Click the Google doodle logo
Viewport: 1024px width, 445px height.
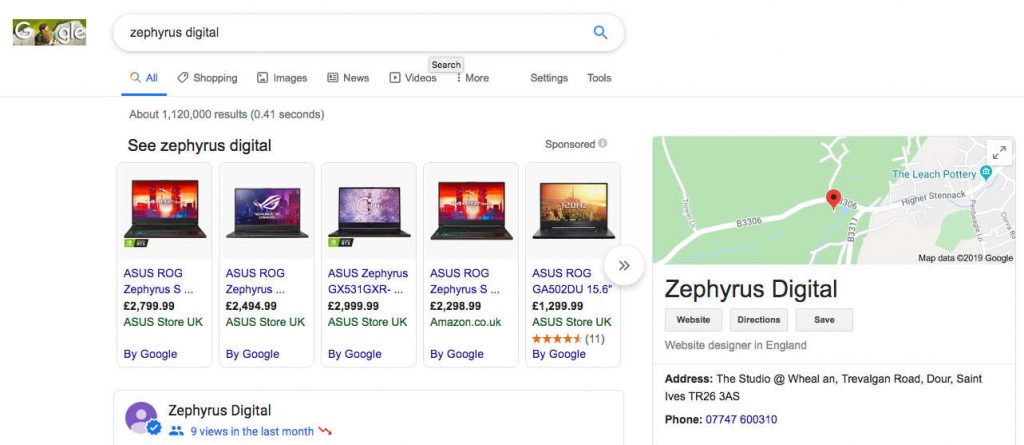point(50,32)
